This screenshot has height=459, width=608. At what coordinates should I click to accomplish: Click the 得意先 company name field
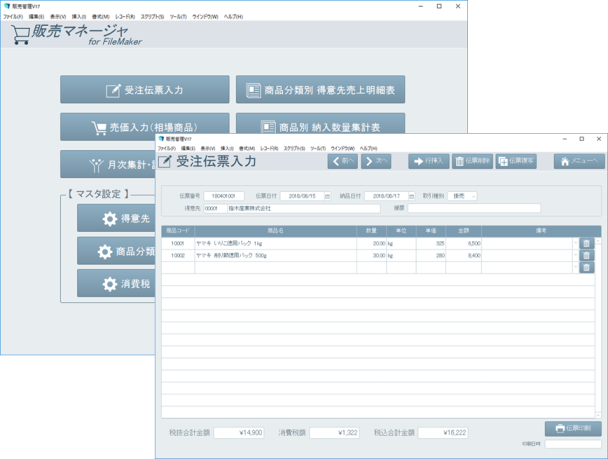(304, 209)
